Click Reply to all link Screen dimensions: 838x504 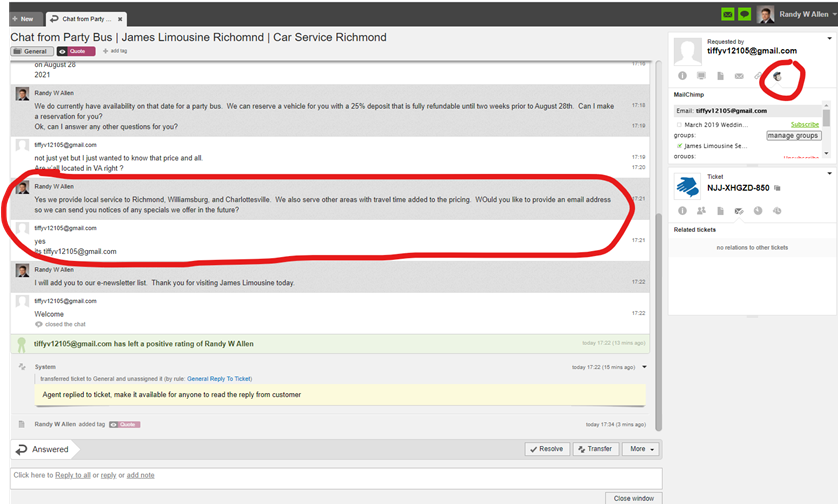click(x=73, y=475)
